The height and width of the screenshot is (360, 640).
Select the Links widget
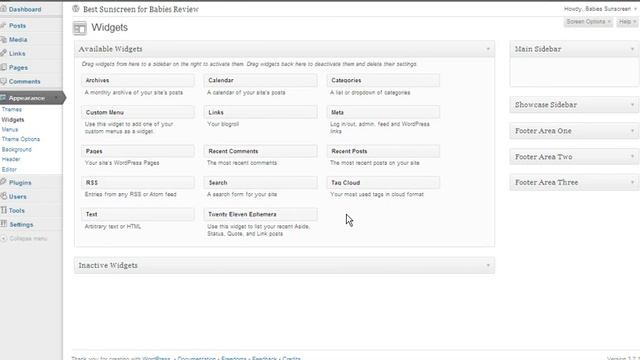coord(260,112)
